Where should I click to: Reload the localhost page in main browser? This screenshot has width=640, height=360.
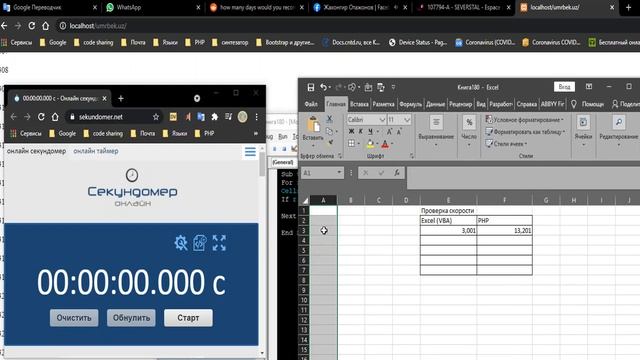tap(31, 26)
